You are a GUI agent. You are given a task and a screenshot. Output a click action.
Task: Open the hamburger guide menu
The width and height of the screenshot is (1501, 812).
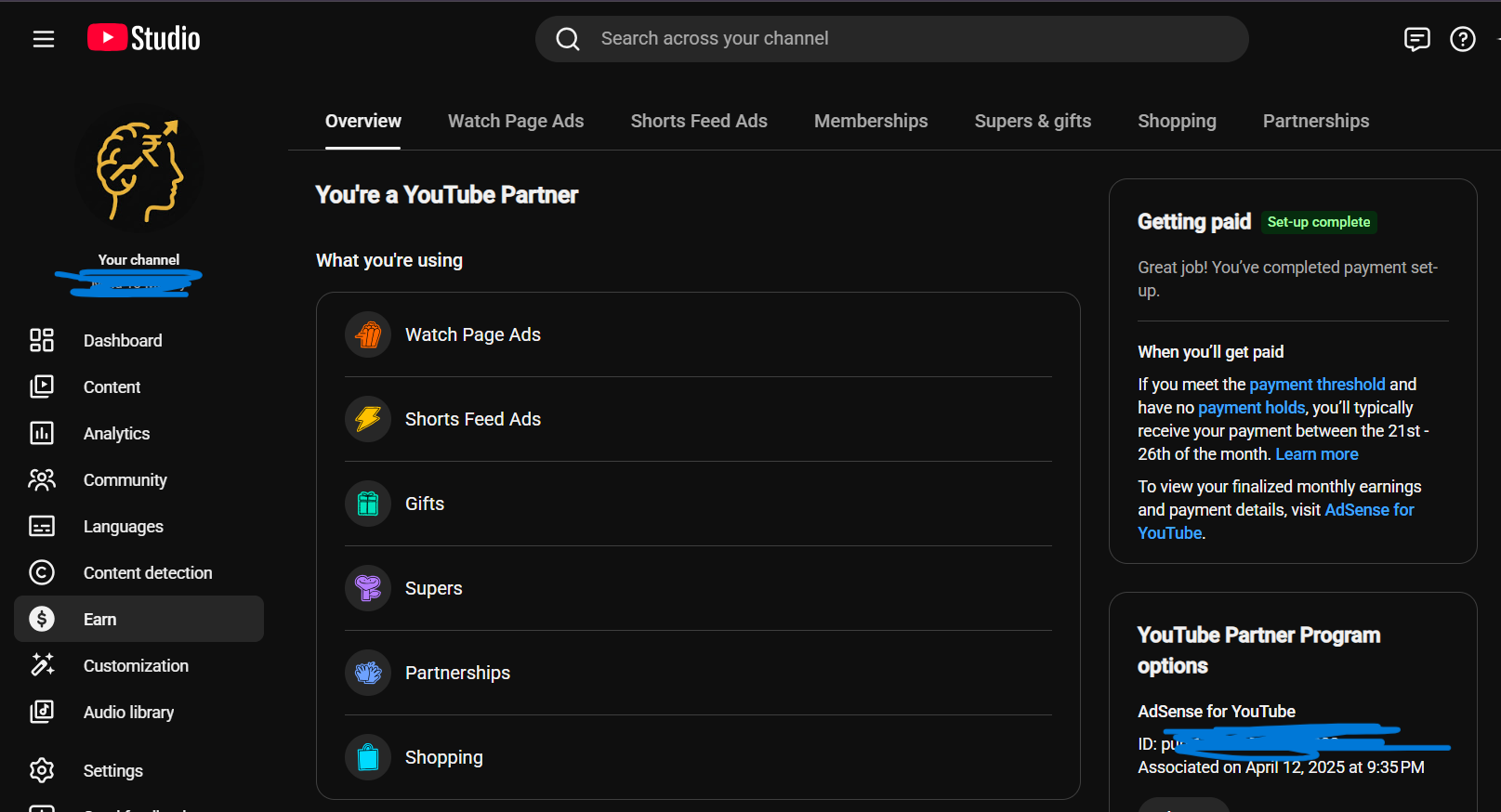[44, 39]
